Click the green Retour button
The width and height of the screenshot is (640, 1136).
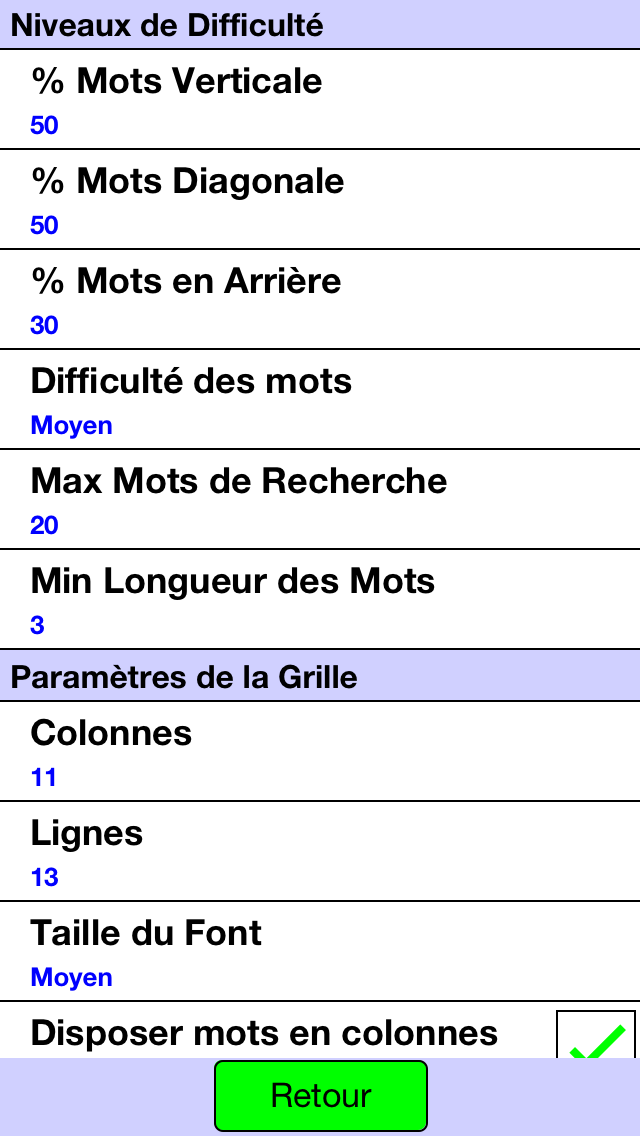coord(320,1096)
